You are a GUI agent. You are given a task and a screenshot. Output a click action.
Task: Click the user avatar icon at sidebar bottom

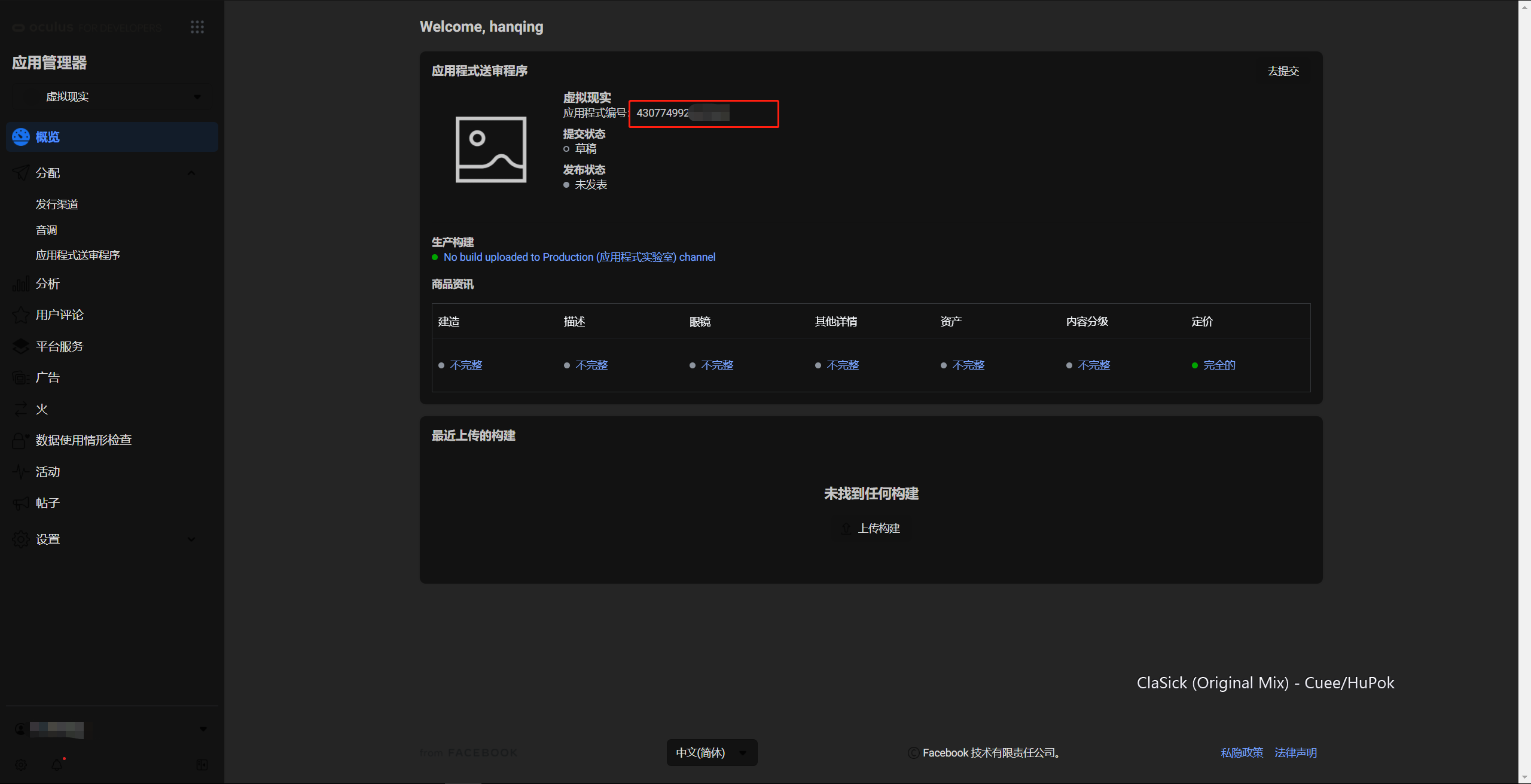point(20,729)
